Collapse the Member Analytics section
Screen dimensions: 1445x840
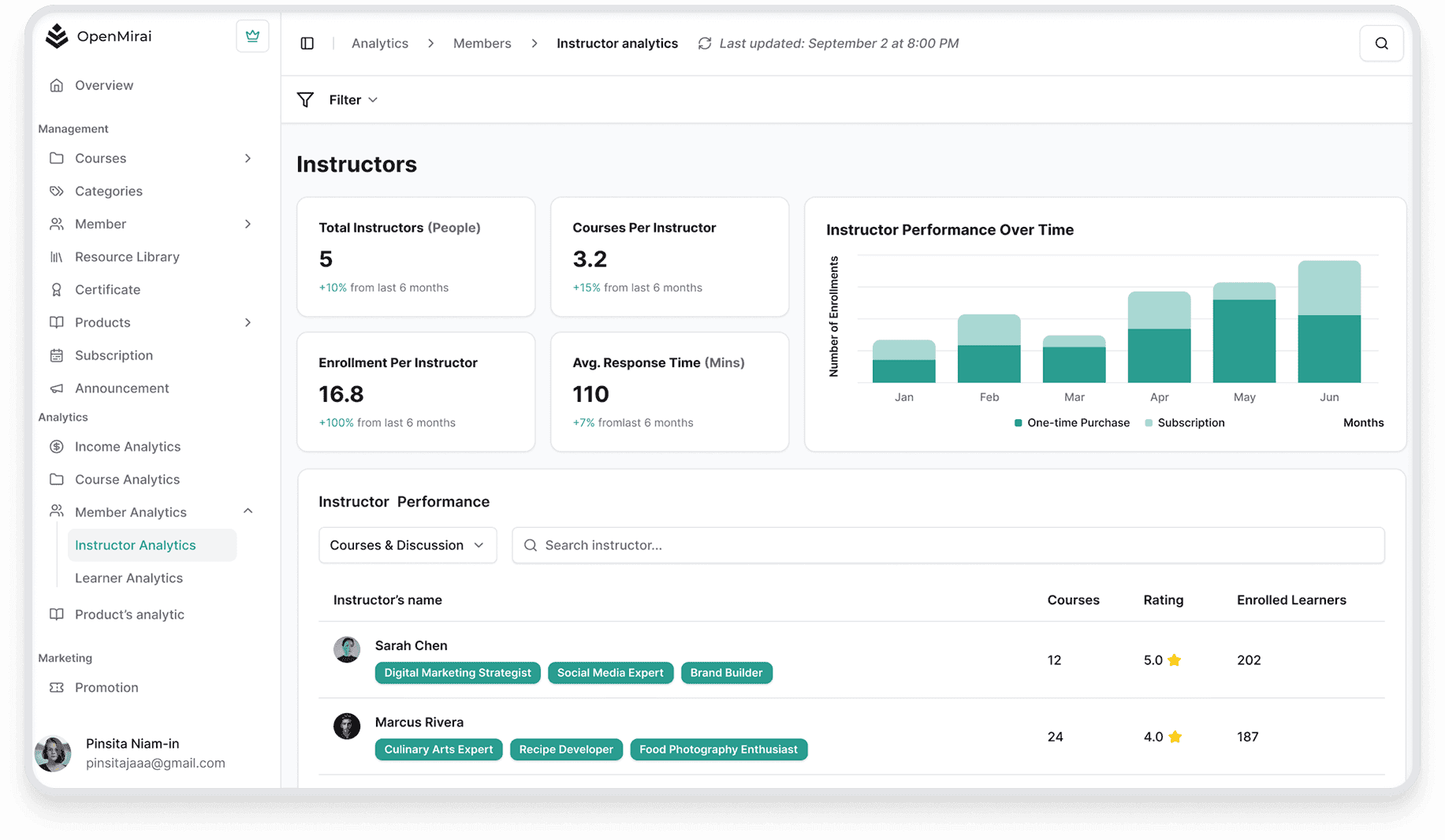click(248, 511)
